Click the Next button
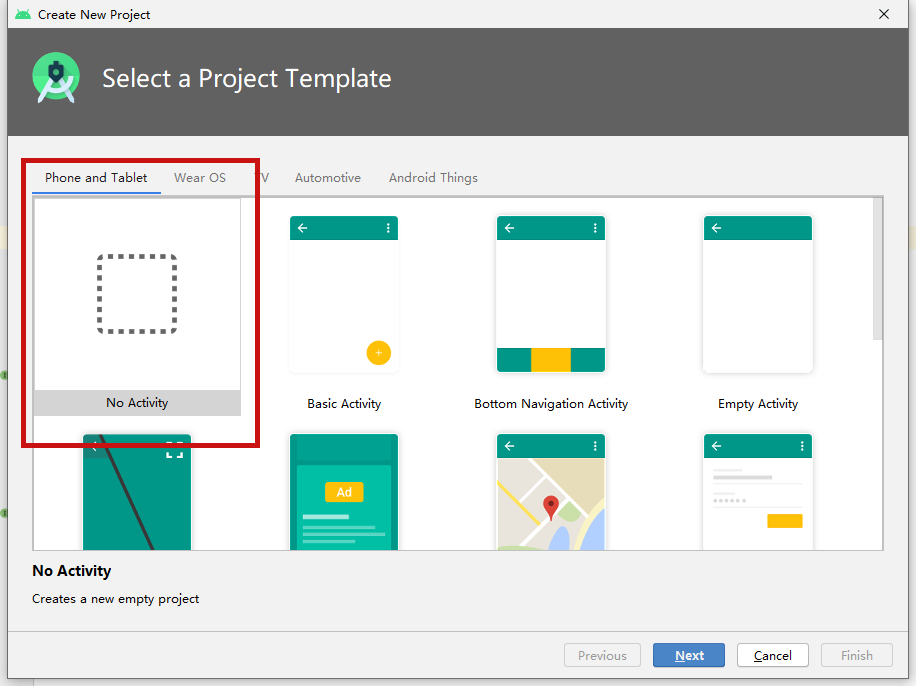The image size is (916, 686). [x=689, y=655]
